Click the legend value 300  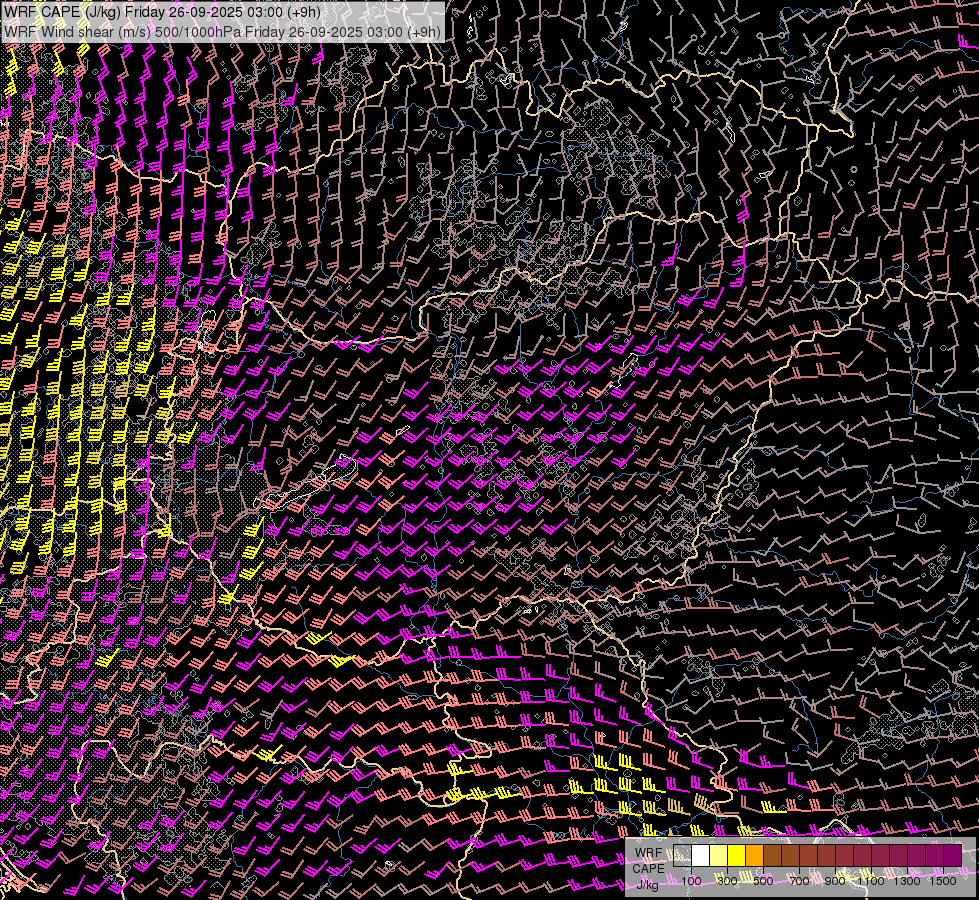[727, 881]
